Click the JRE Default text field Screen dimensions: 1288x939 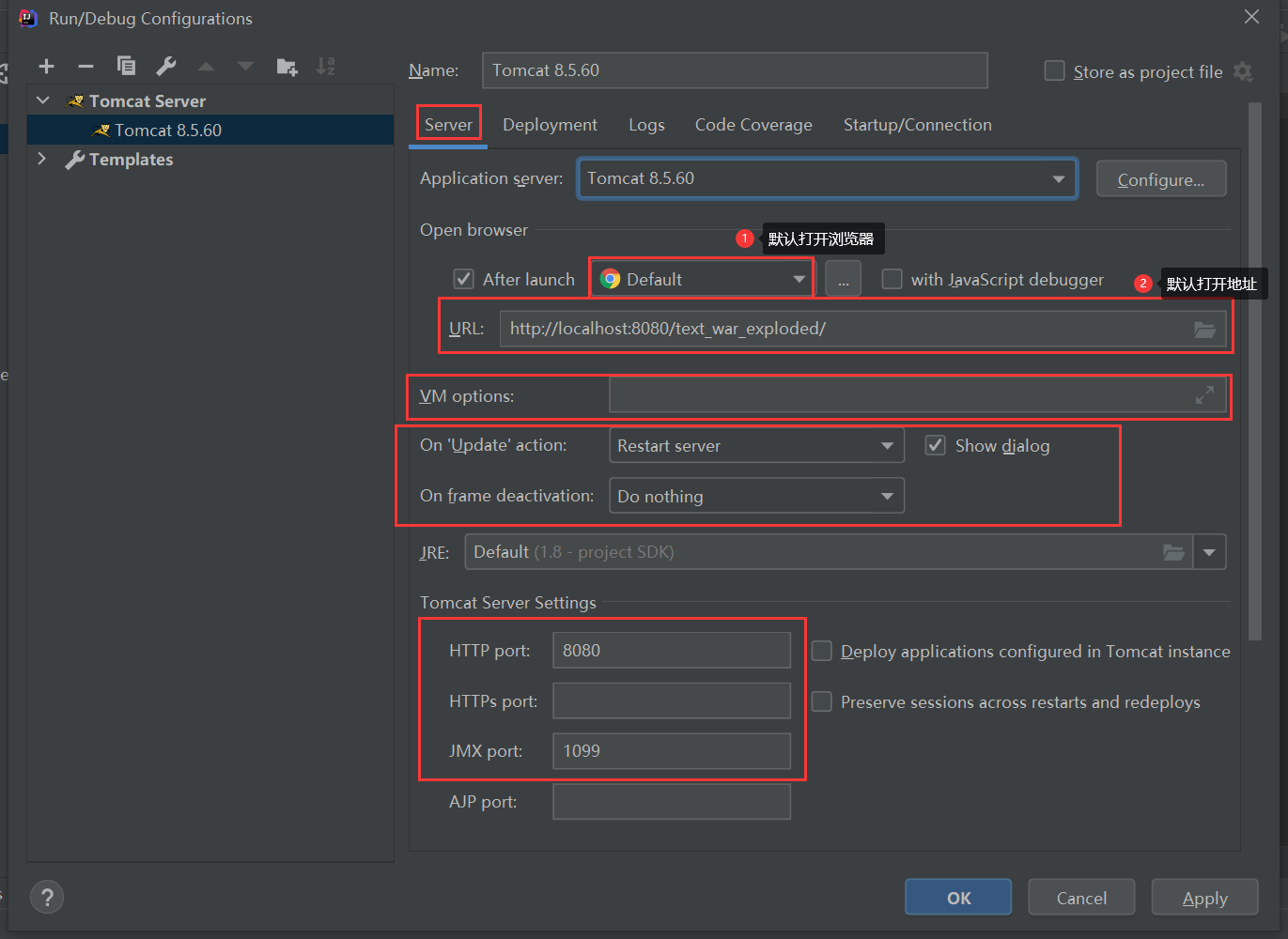(829, 552)
